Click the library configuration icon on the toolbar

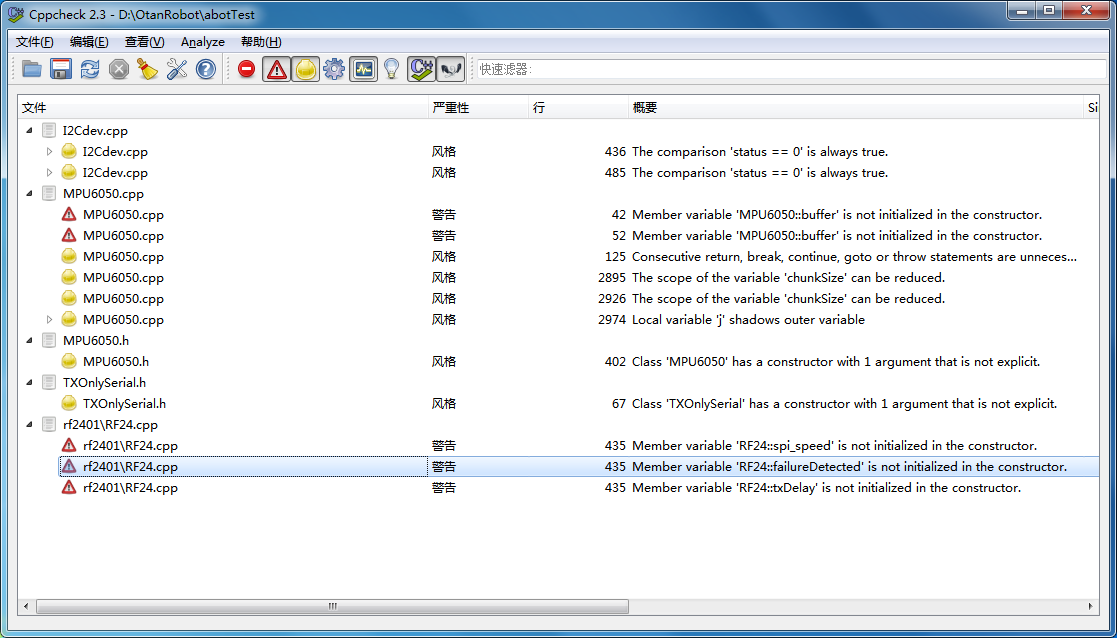tap(420, 68)
